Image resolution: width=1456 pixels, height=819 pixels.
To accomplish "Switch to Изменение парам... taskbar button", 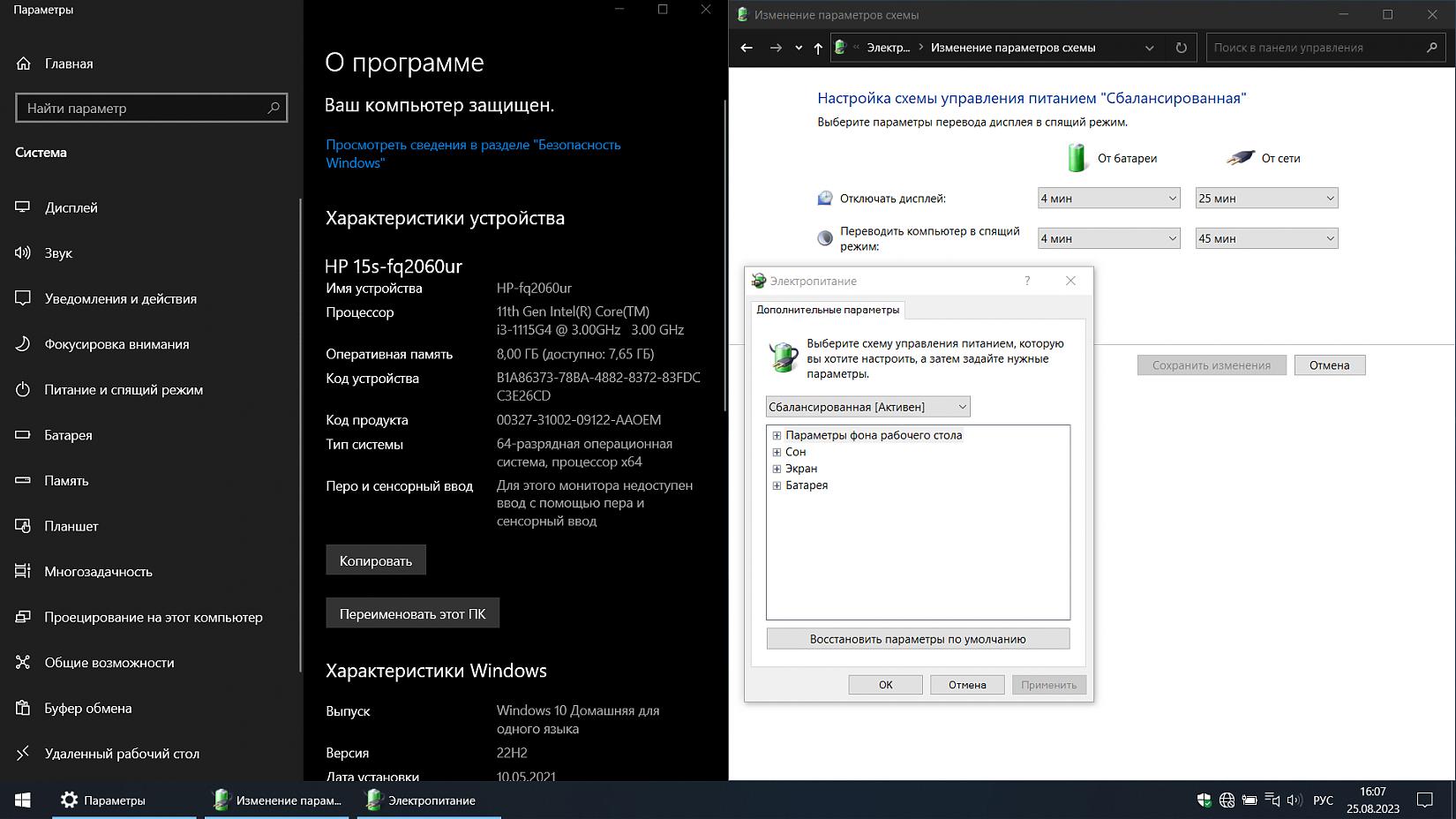I will tap(277, 800).
